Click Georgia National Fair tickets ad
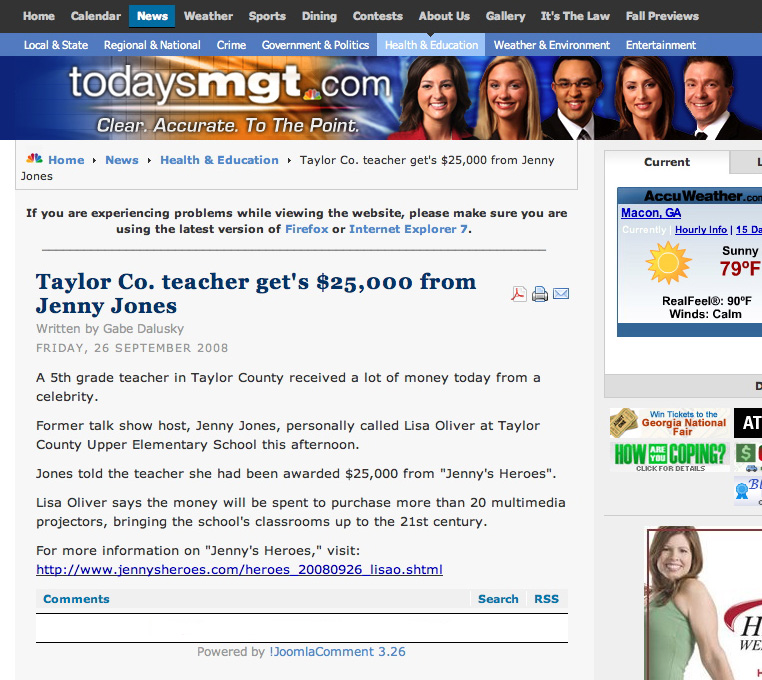The height and width of the screenshot is (680, 762). 669,423
